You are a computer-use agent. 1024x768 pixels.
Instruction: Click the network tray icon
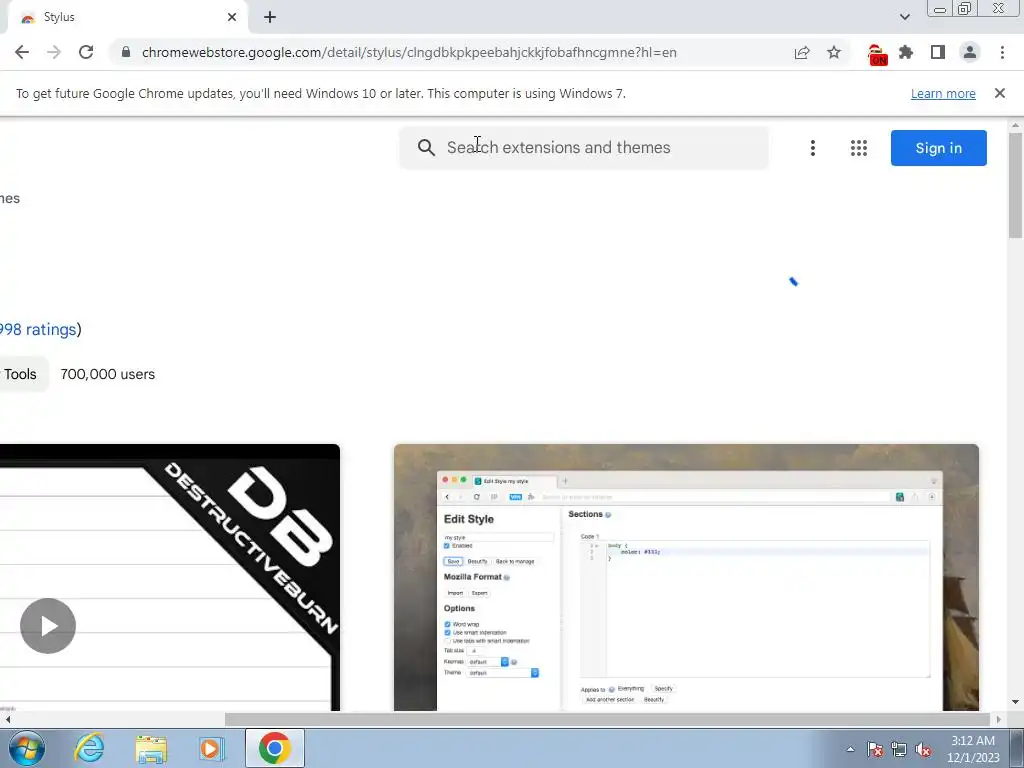pos(899,749)
